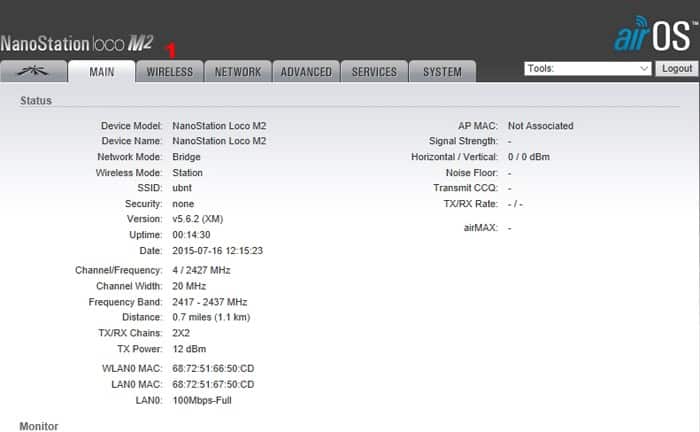This screenshot has height=432, width=700.
Task: Select the Device Model value text
Action: pyautogui.click(x=219, y=126)
